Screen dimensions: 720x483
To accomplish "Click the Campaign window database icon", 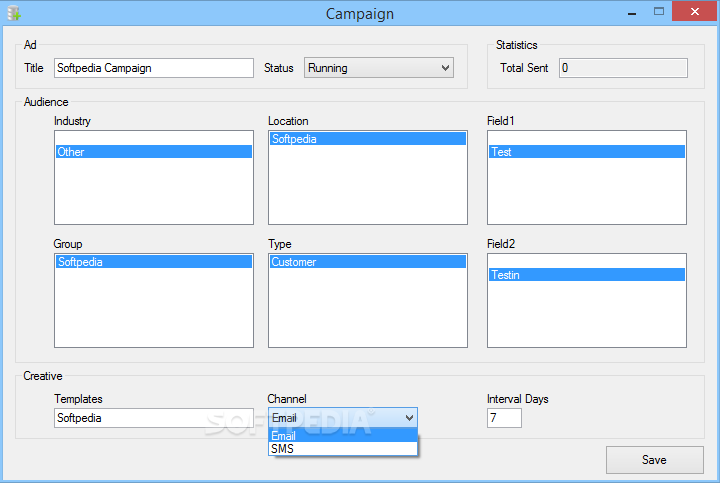I will pyautogui.click(x=14, y=13).
